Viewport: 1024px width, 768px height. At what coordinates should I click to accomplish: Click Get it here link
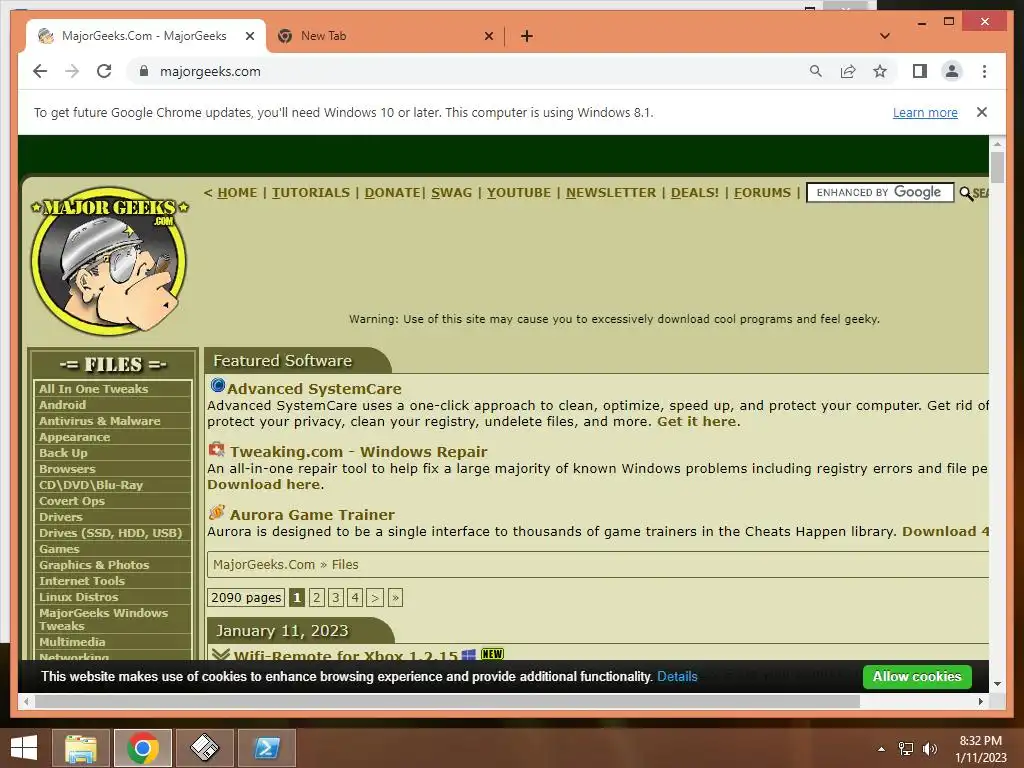tap(697, 421)
